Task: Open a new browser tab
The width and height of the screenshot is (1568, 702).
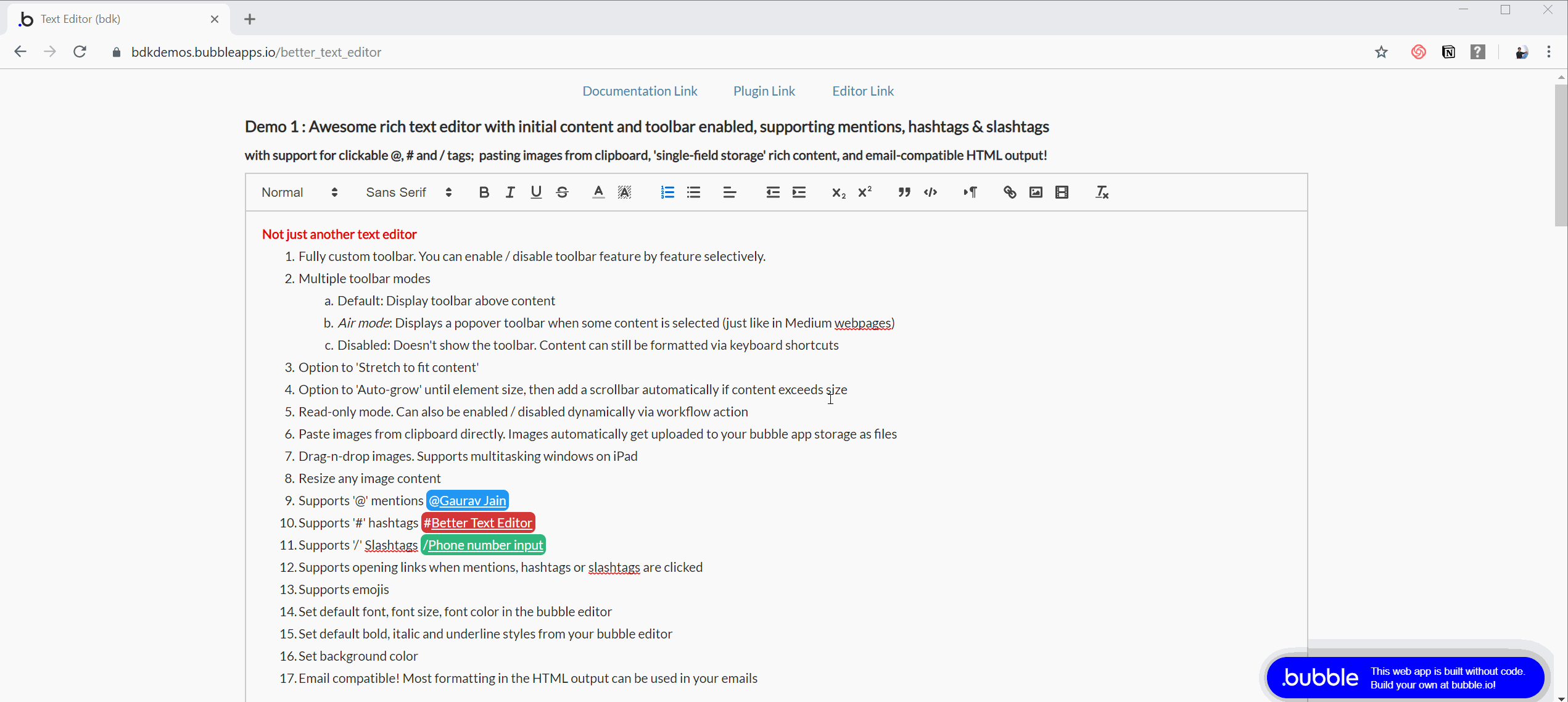Action: 249,19
